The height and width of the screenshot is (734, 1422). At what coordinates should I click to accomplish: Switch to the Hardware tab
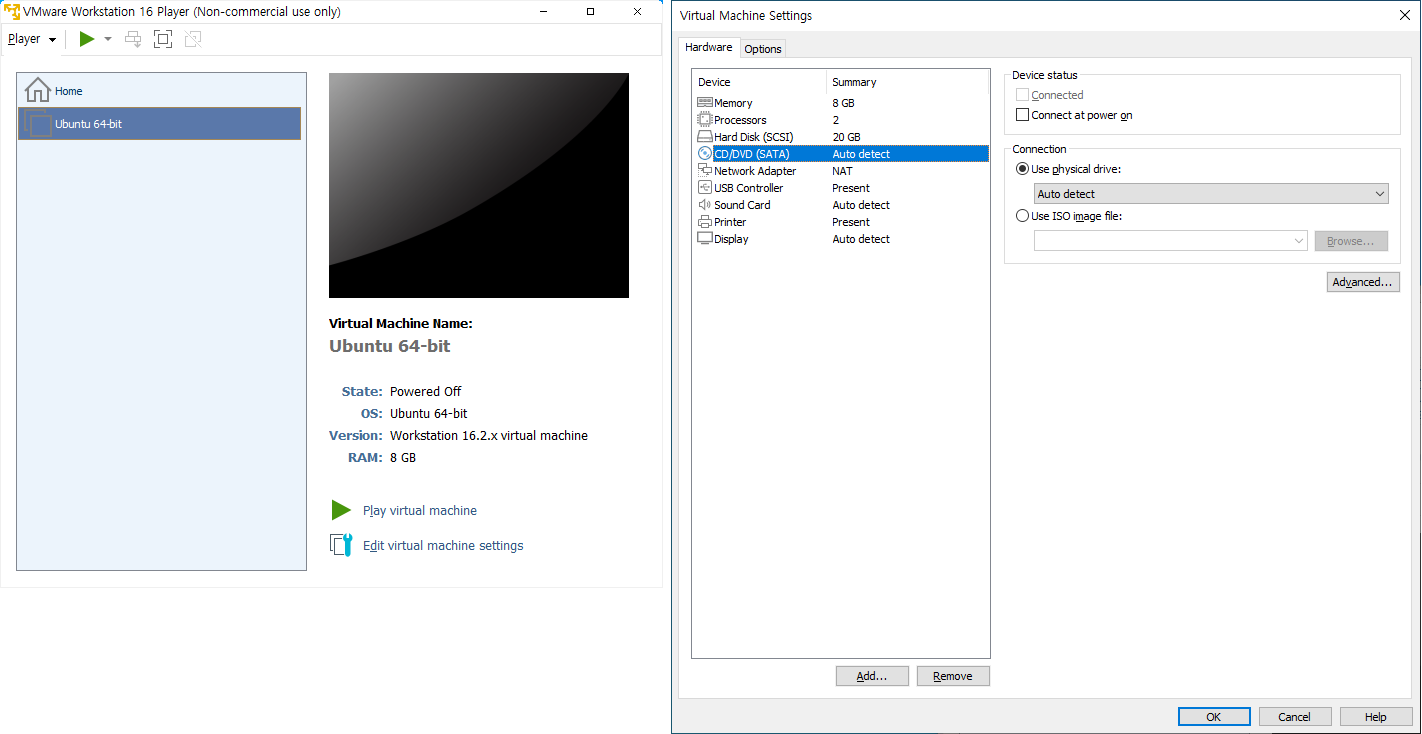tap(708, 48)
